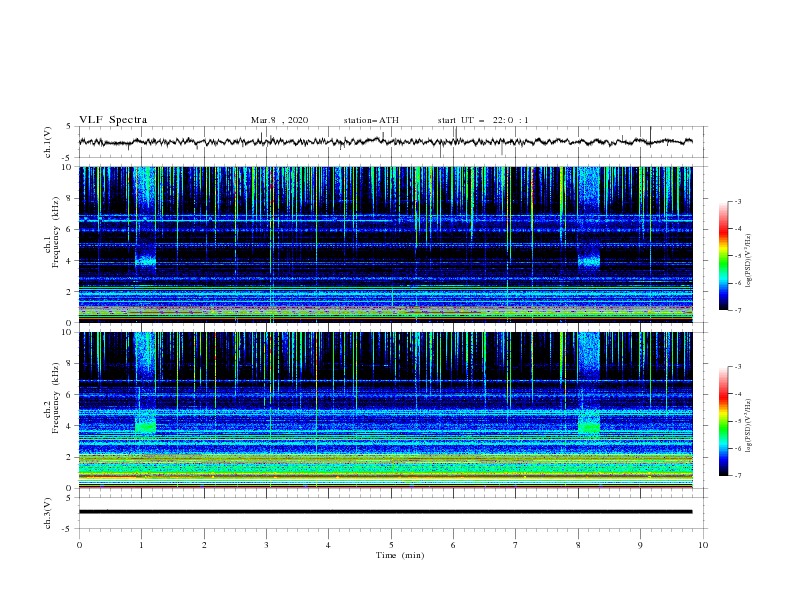The width and height of the screenshot is (792, 612).
Task: Click time axis tick label "7"
Action: (x=515, y=545)
